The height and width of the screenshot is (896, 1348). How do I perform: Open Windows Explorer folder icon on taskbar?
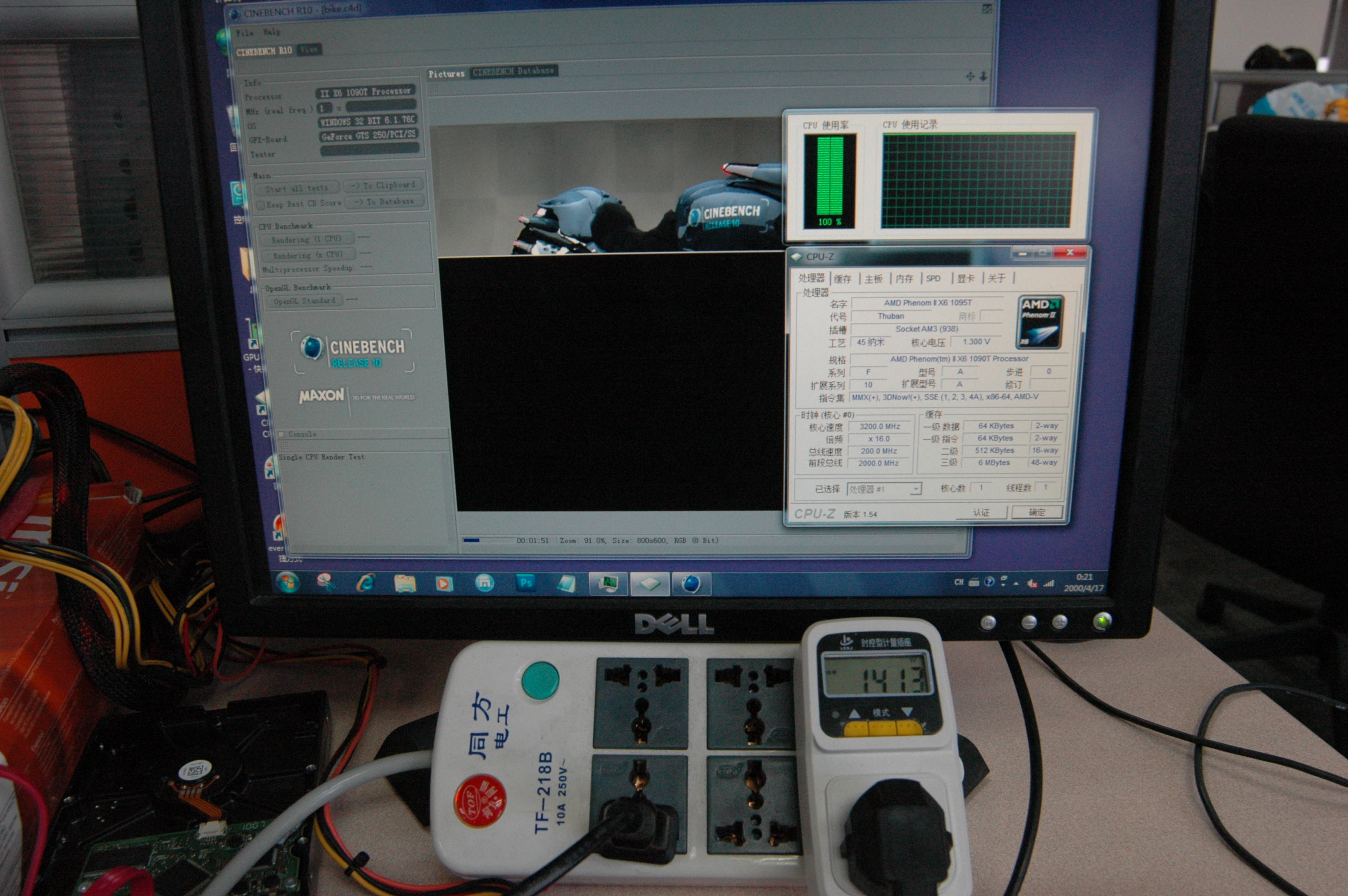click(405, 583)
